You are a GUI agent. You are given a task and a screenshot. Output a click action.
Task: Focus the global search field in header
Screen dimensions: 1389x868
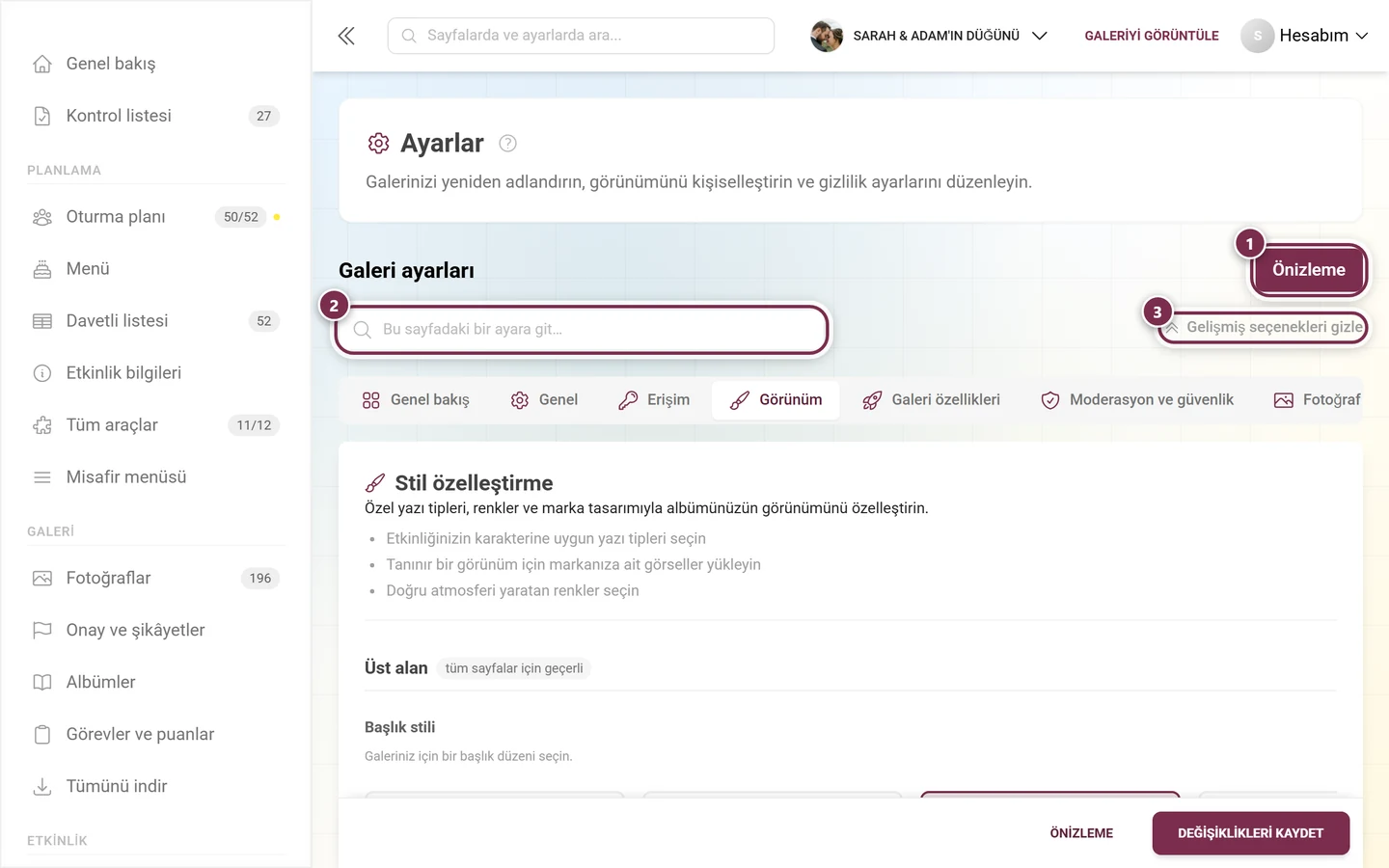click(x=581, y=36)
